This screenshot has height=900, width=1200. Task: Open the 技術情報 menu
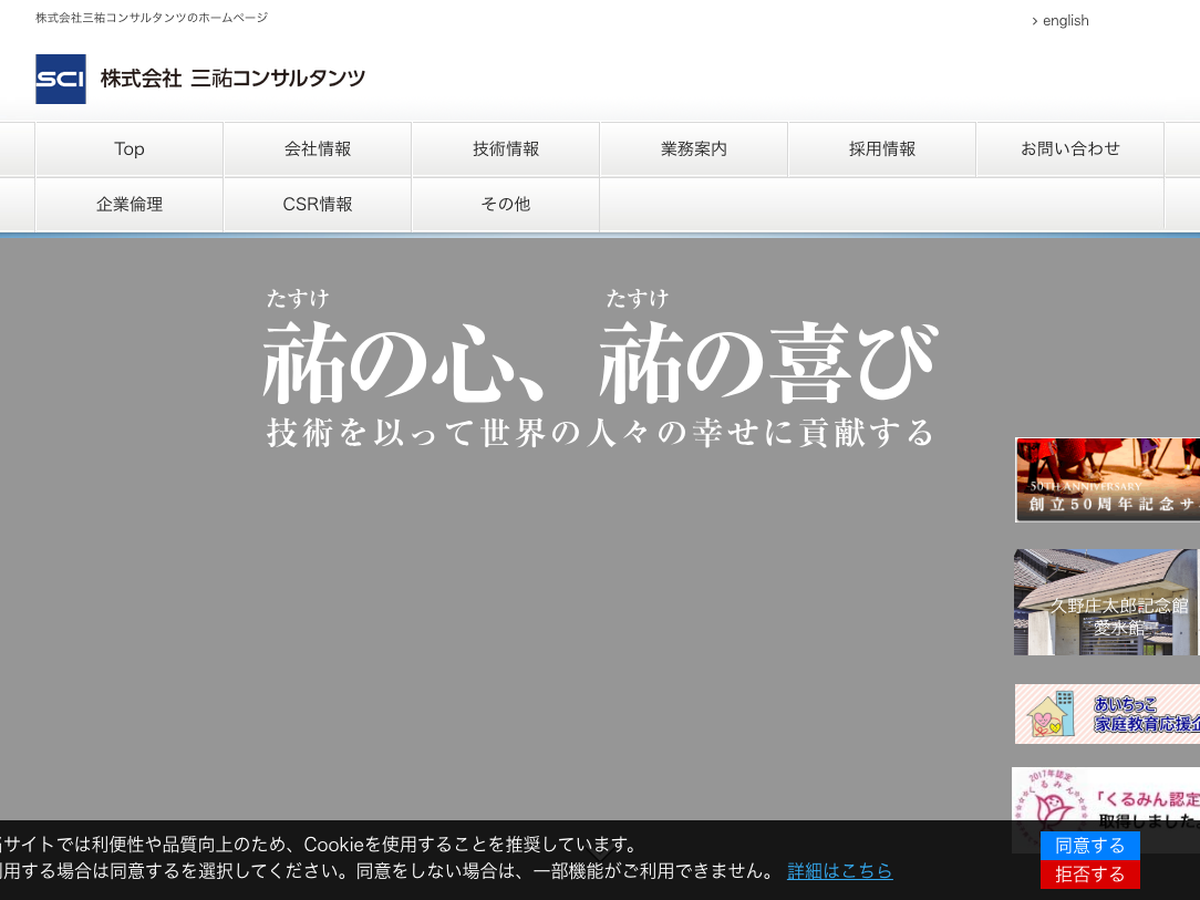click(x=505, y=149)
